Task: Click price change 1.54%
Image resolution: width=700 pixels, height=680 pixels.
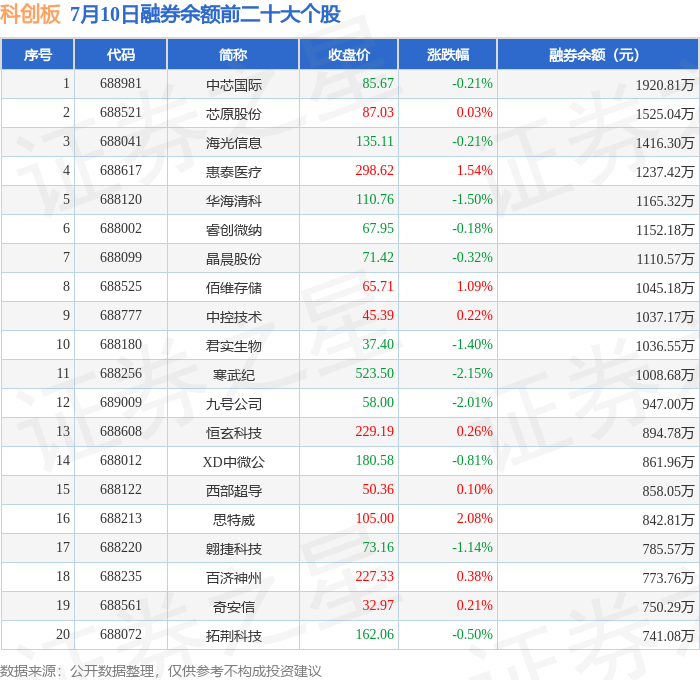Action: click(x=474, y=170)
